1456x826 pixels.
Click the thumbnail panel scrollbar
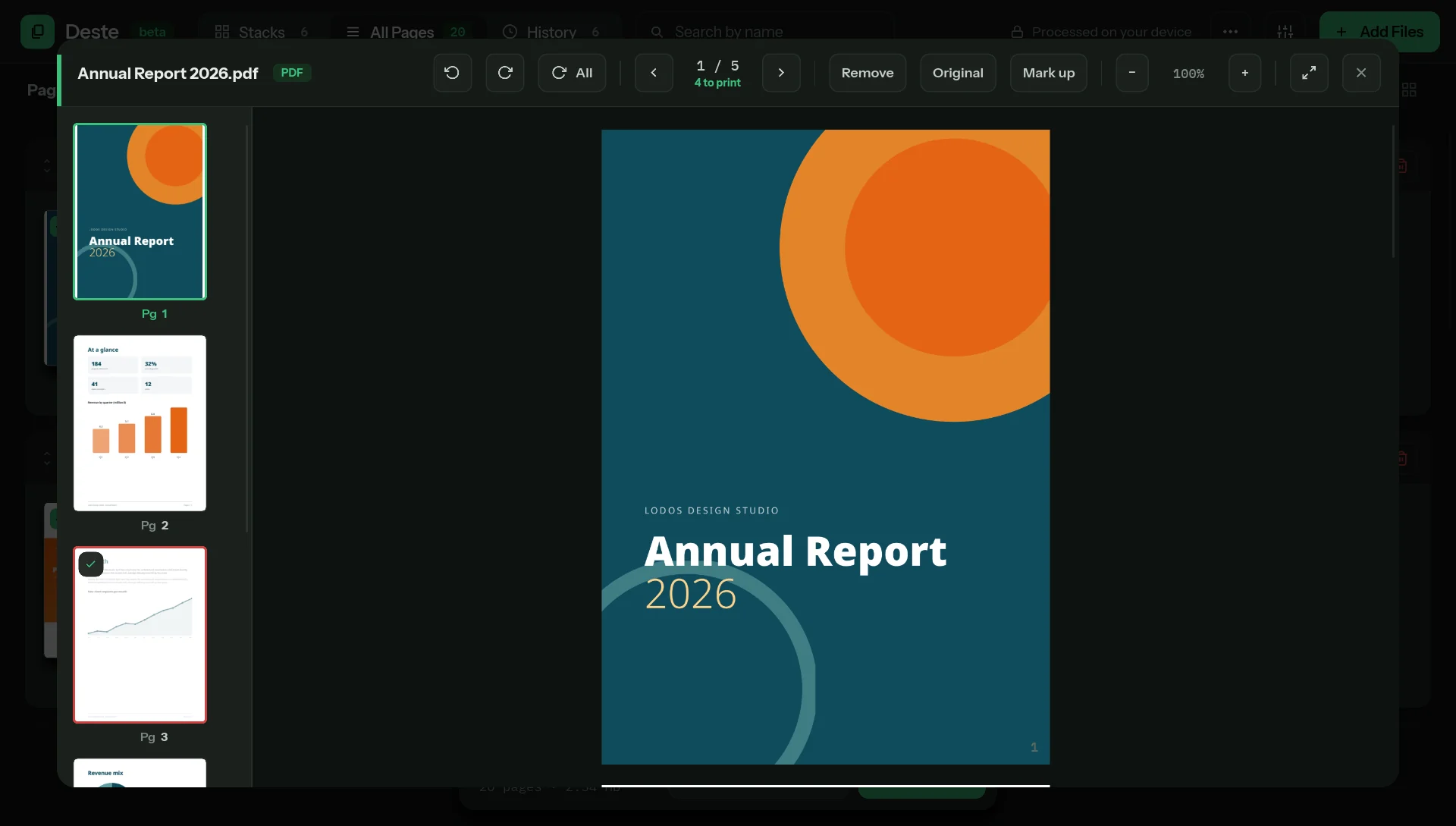pos(247,328)
